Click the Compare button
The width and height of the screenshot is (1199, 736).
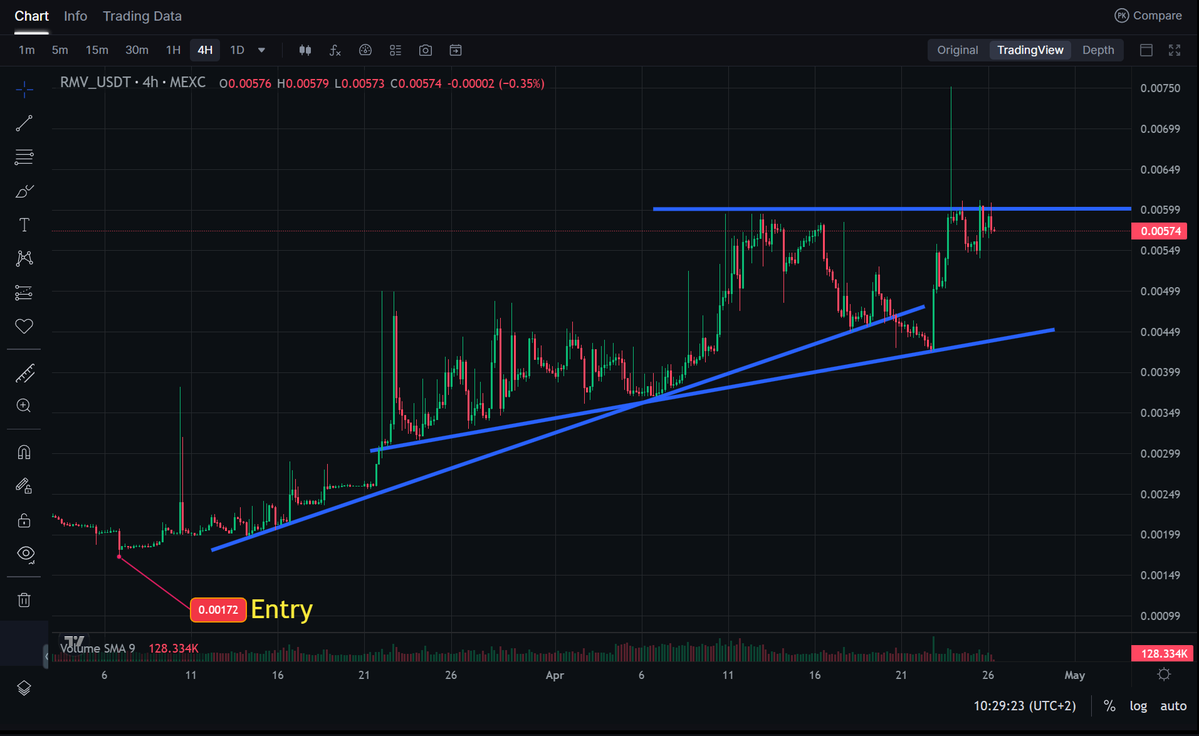[x=1148, y=15]
